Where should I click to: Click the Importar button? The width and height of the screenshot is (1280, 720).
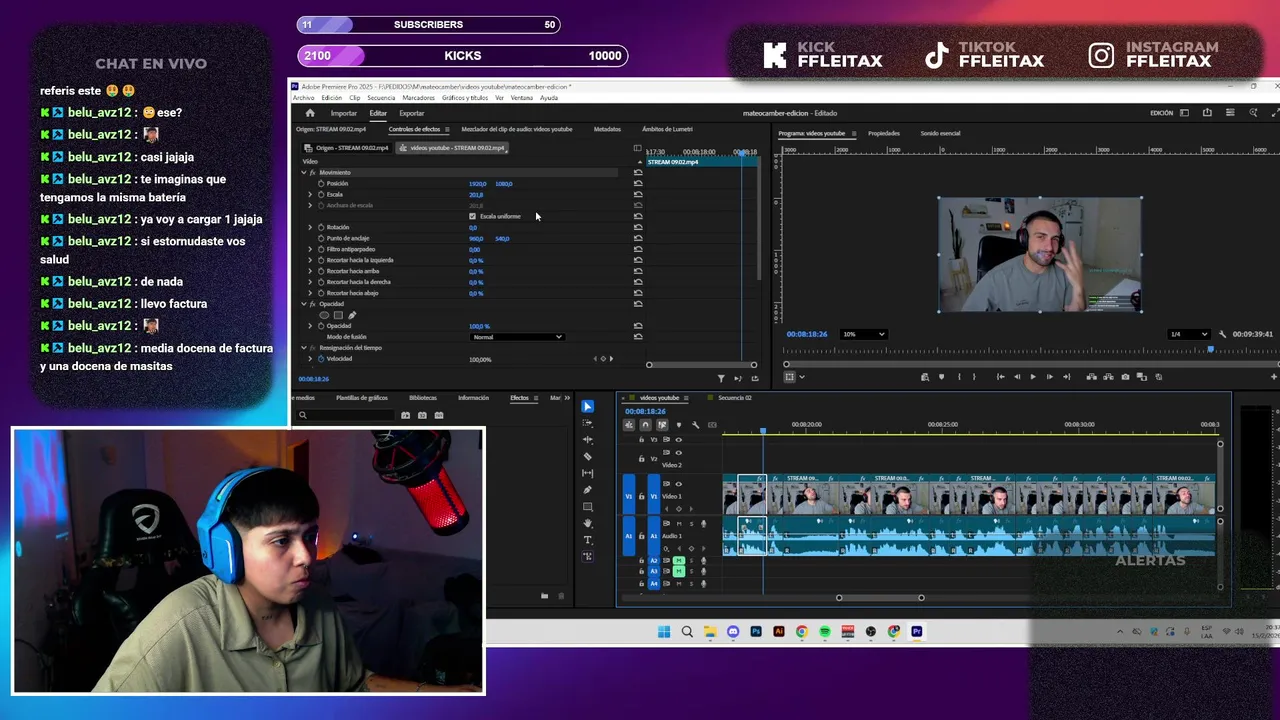(x=344, y=113)
